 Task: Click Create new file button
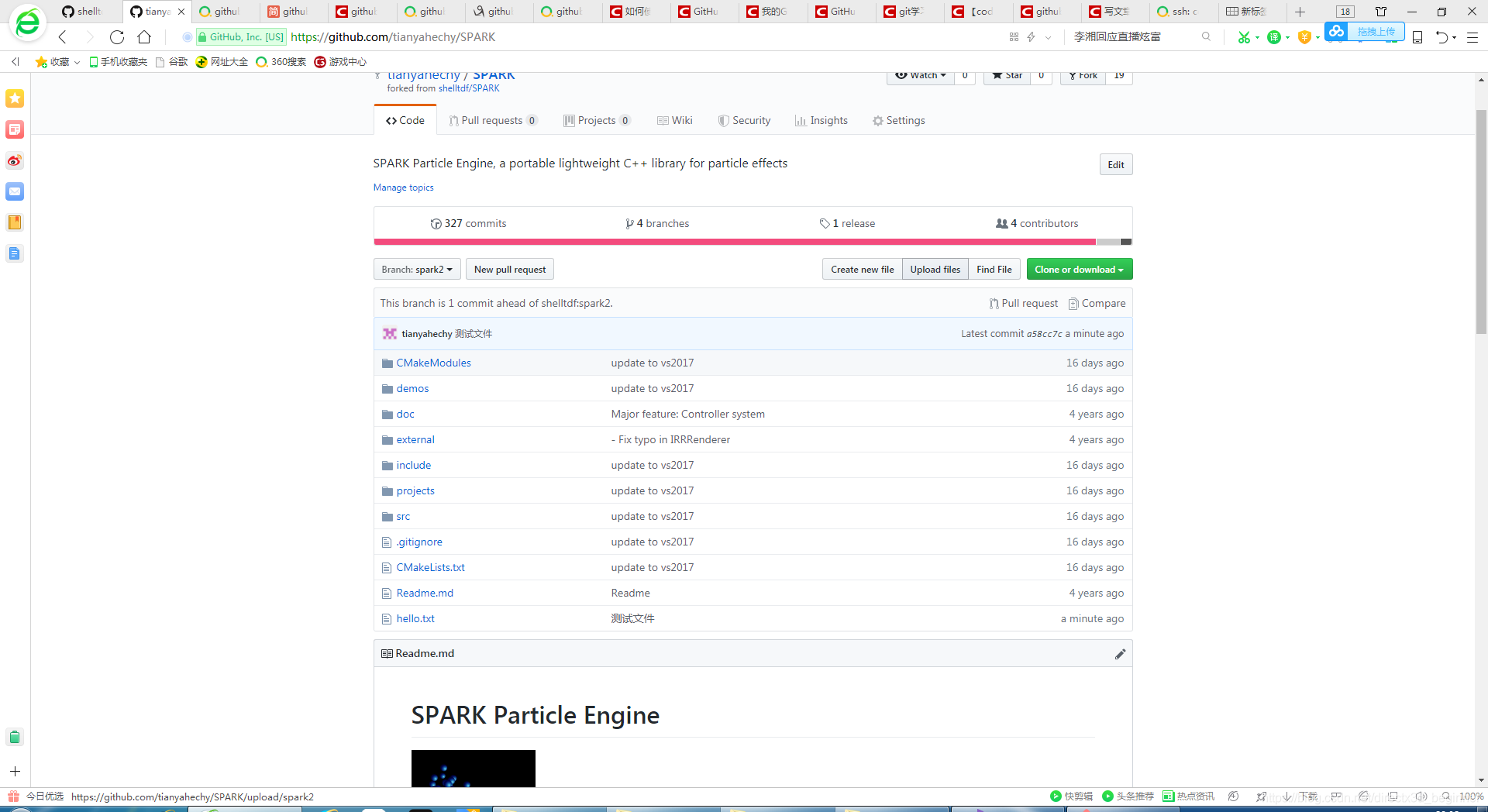pos(862,269)
